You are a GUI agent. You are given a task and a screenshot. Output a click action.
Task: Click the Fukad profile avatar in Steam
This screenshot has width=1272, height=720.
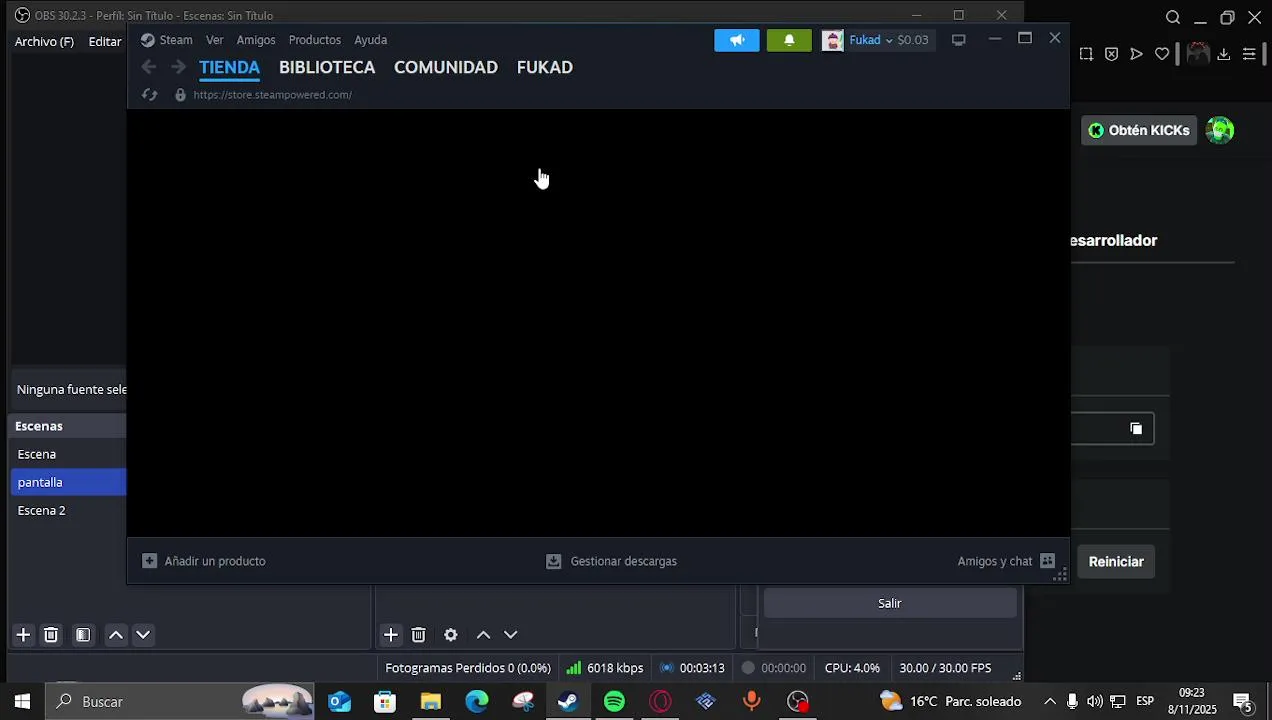pyautogui.click(x=833, y=40)
